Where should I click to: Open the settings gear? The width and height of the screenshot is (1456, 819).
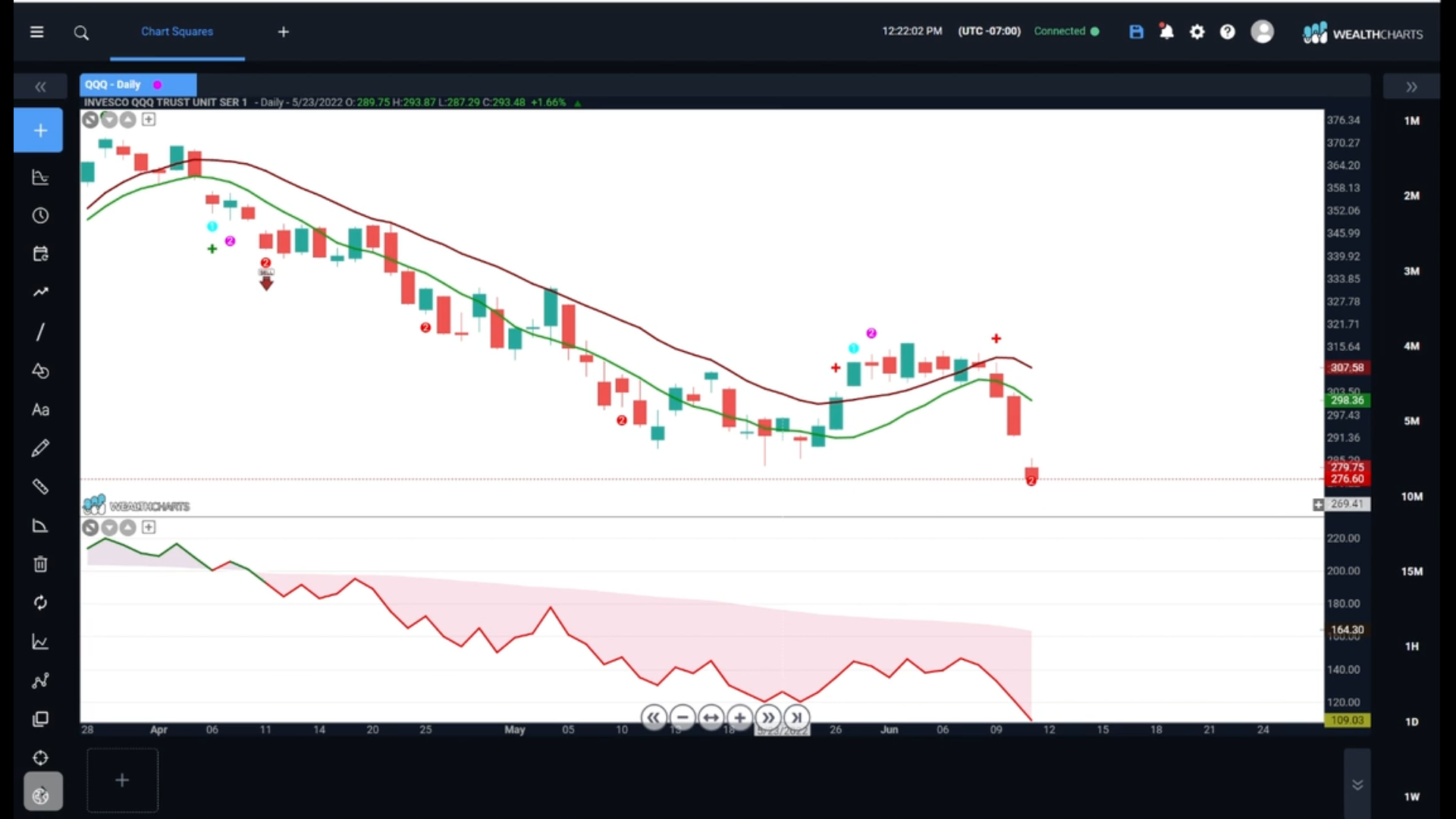[x=1197, y=32]
